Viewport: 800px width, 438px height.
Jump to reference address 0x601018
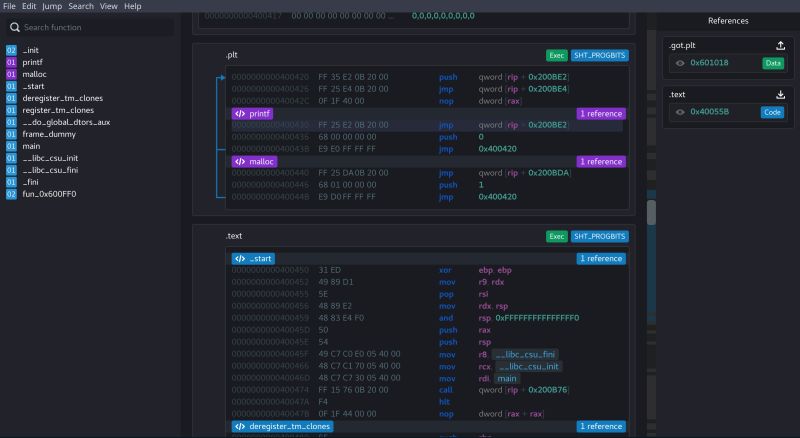tap(709, 63)
